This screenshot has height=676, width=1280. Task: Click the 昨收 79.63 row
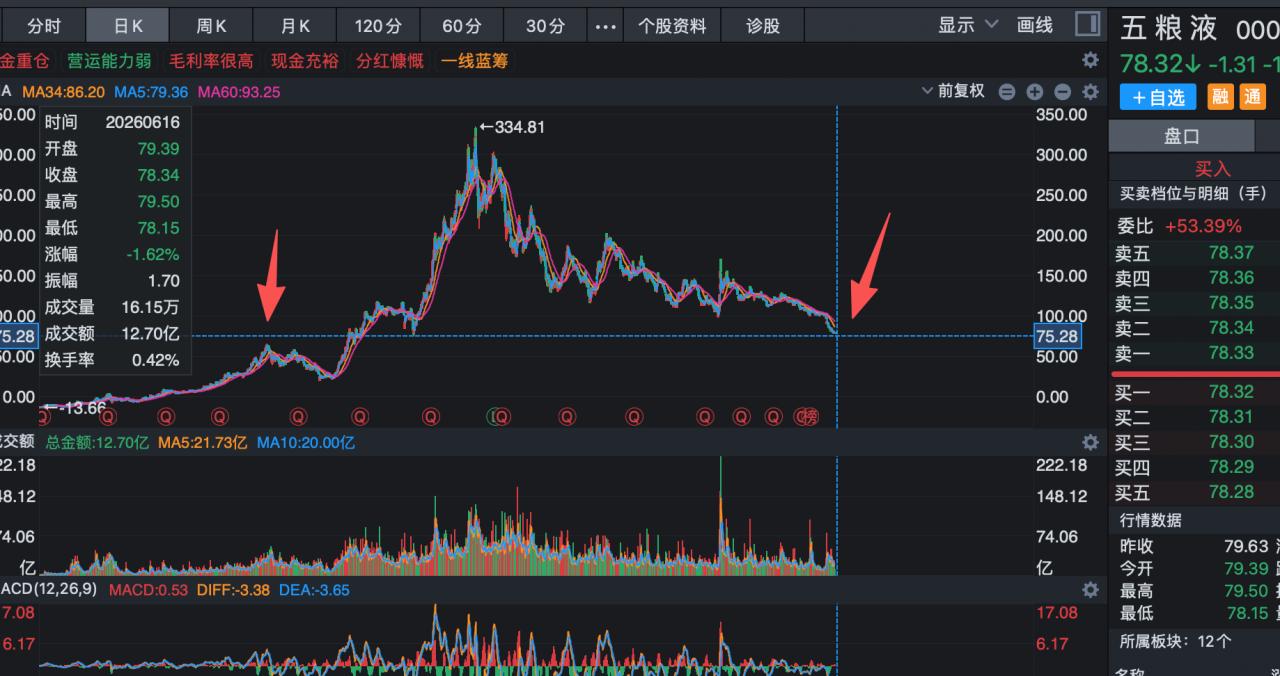(1194, 546)
